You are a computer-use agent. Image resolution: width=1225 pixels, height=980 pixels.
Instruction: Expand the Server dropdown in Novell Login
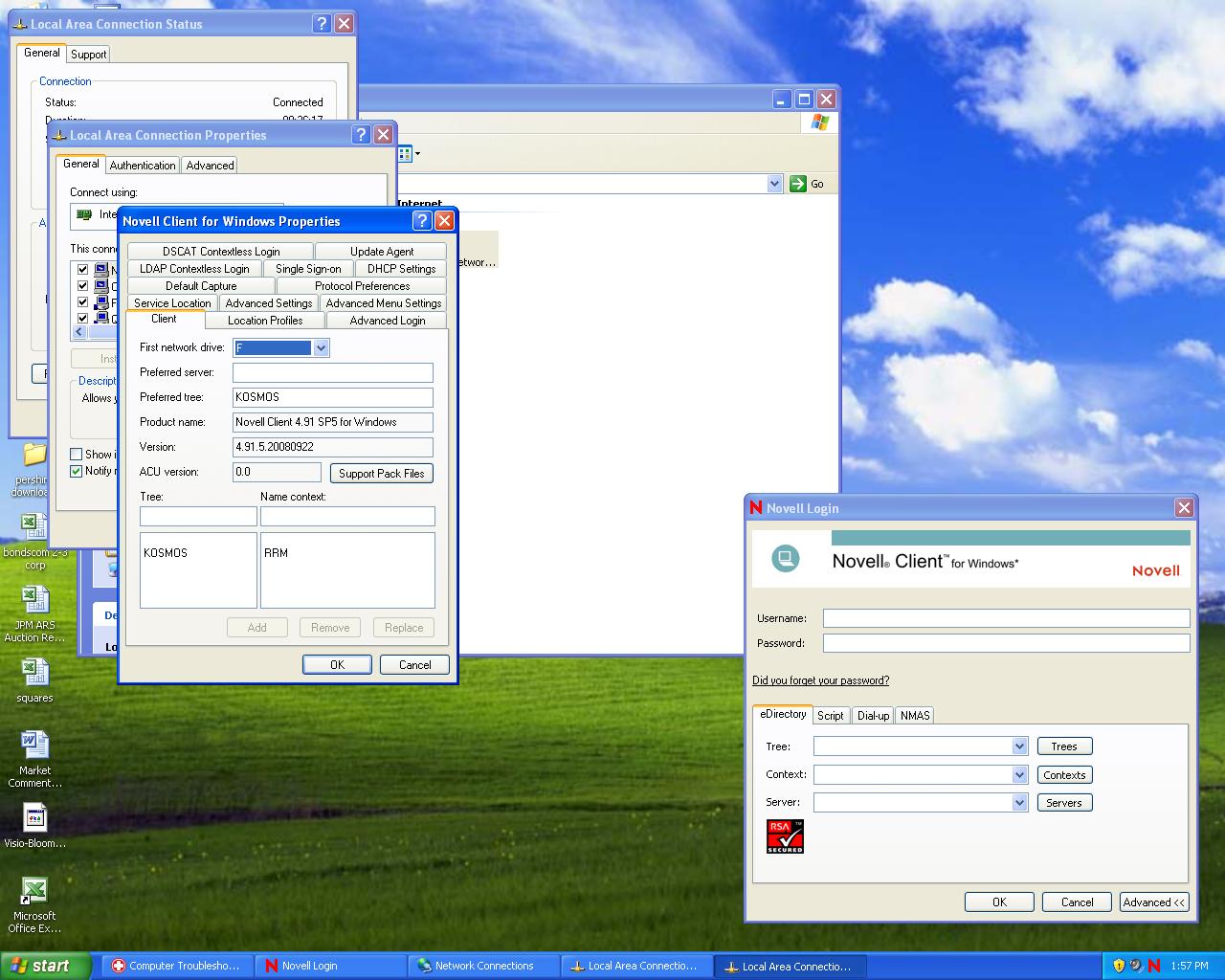coord(1019,802)
